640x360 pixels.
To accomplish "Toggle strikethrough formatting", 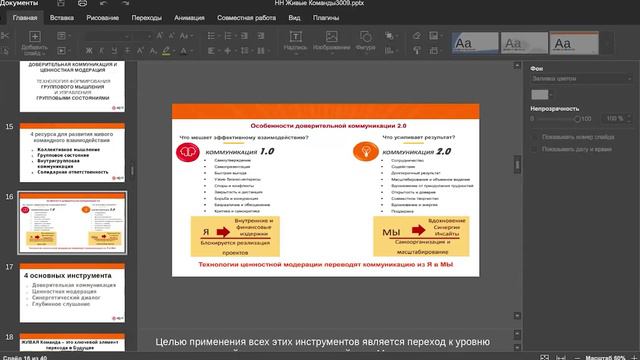I will click(127, 51).
